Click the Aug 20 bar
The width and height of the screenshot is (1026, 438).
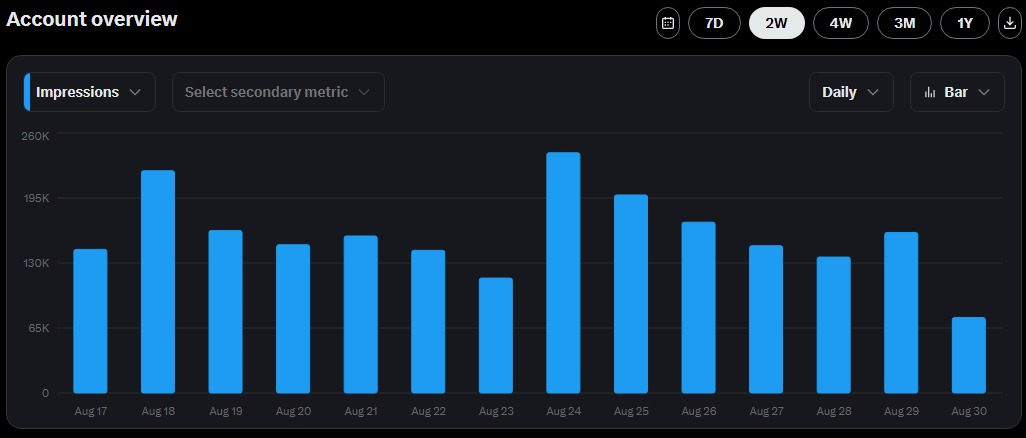(x=293, y=319)
